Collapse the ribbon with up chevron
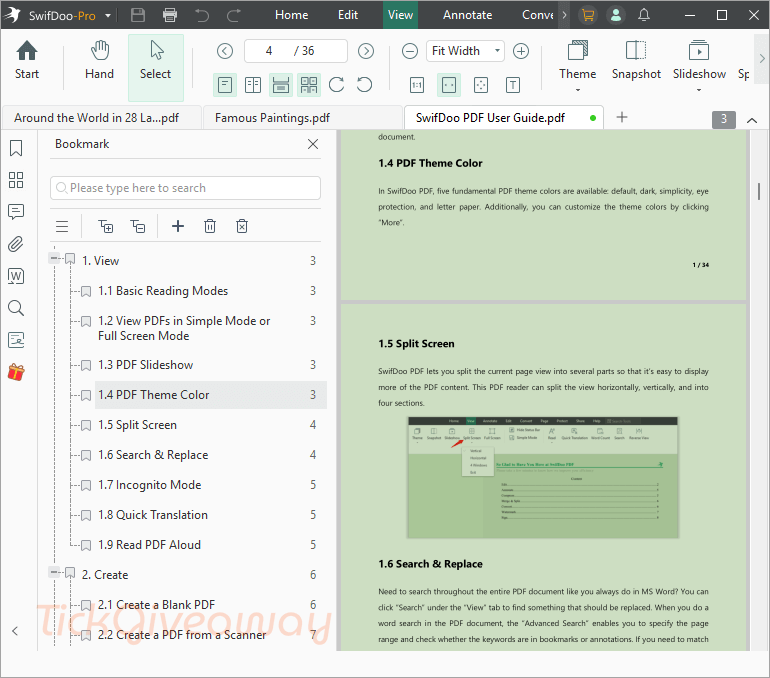The width and height of the screenshot is (770, 678). tap(752, 120)
